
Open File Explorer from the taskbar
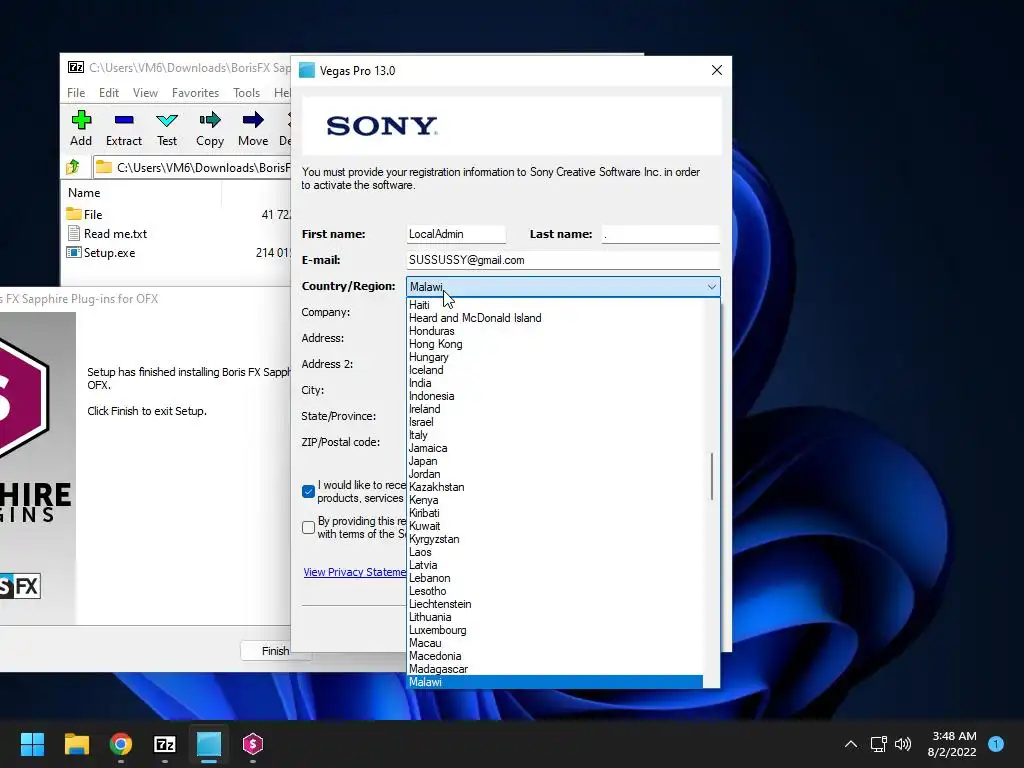point(76,744)
